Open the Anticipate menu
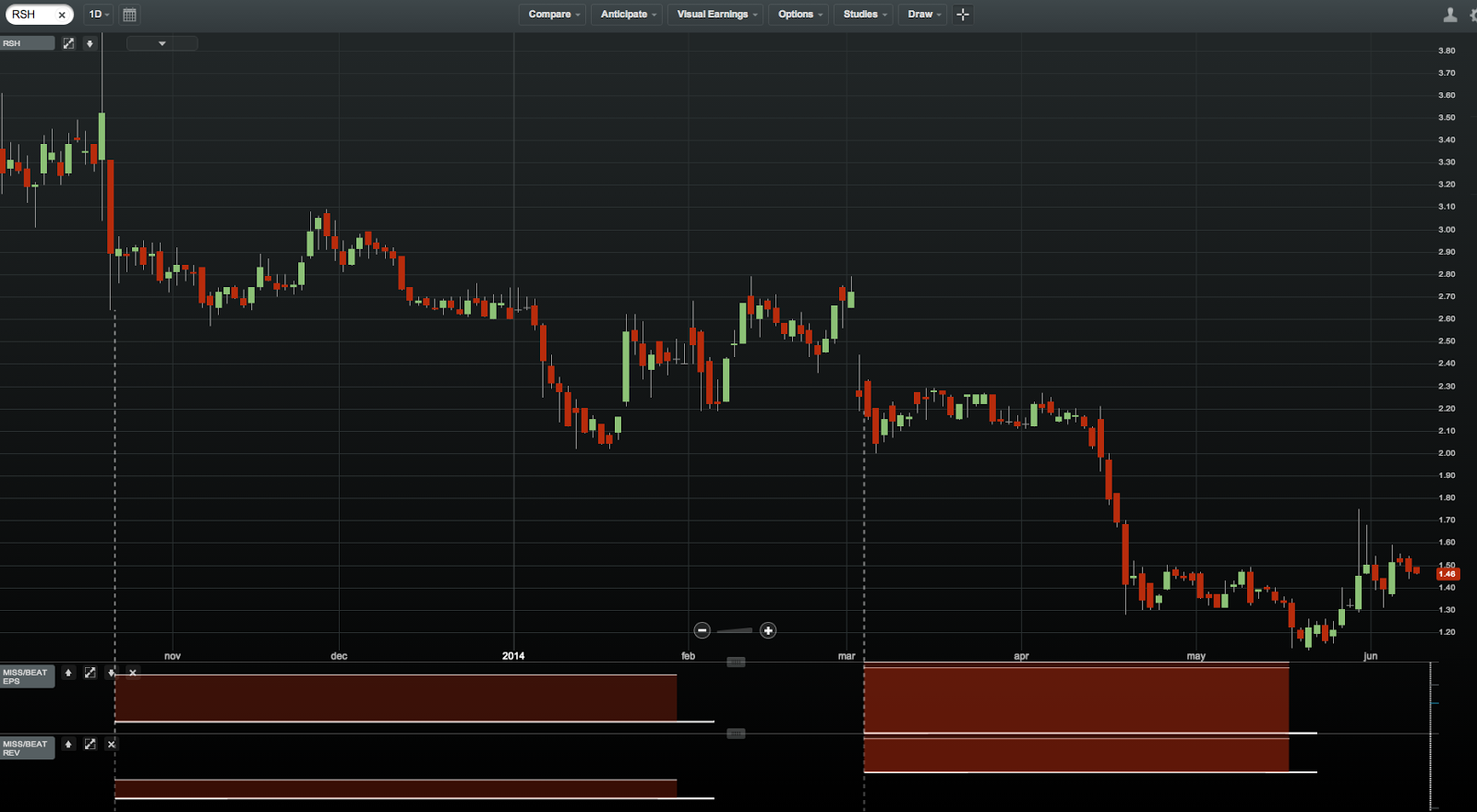The width and height of the screenshot is (1477, 812). (x=628, y=15)
